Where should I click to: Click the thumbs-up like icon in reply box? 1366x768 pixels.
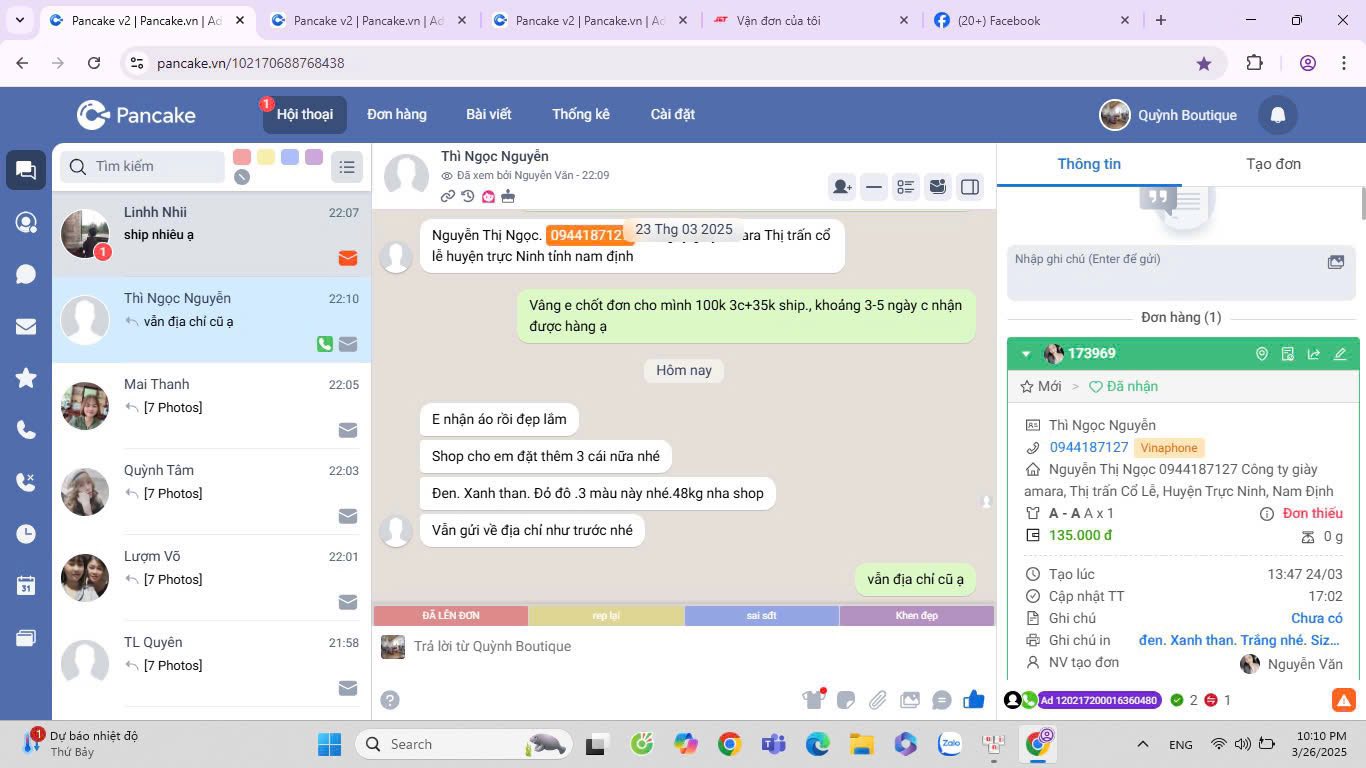click(x=973, y=700)
